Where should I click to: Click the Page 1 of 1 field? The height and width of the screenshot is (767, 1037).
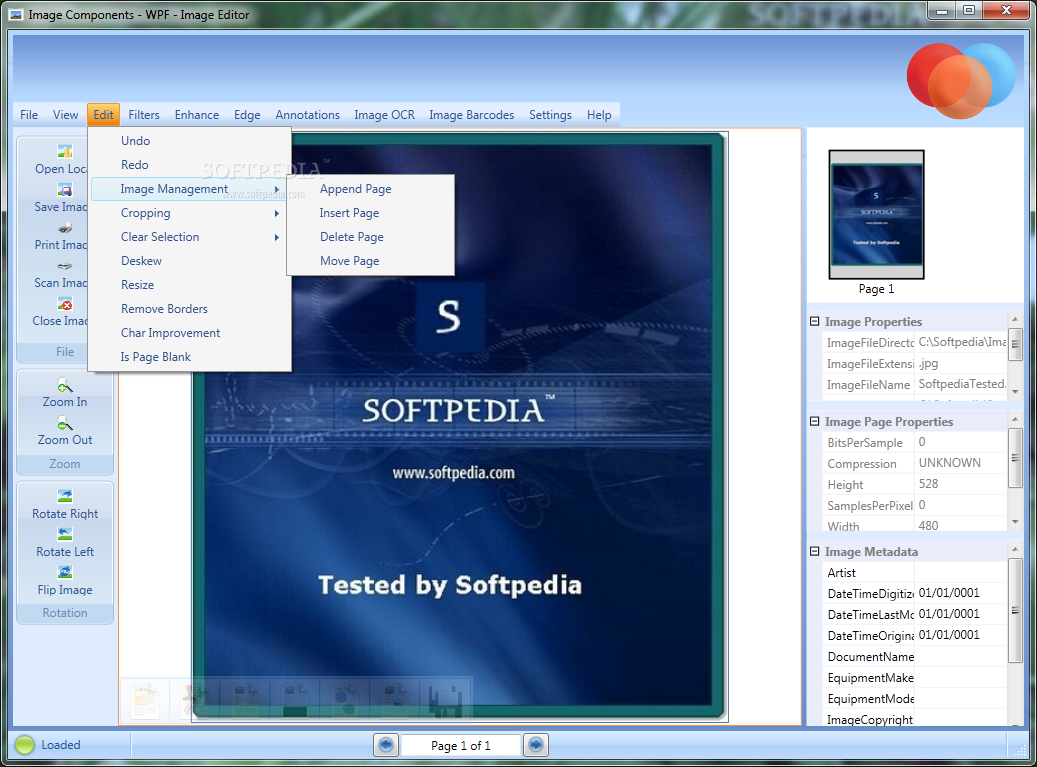[x=460, y=745]
